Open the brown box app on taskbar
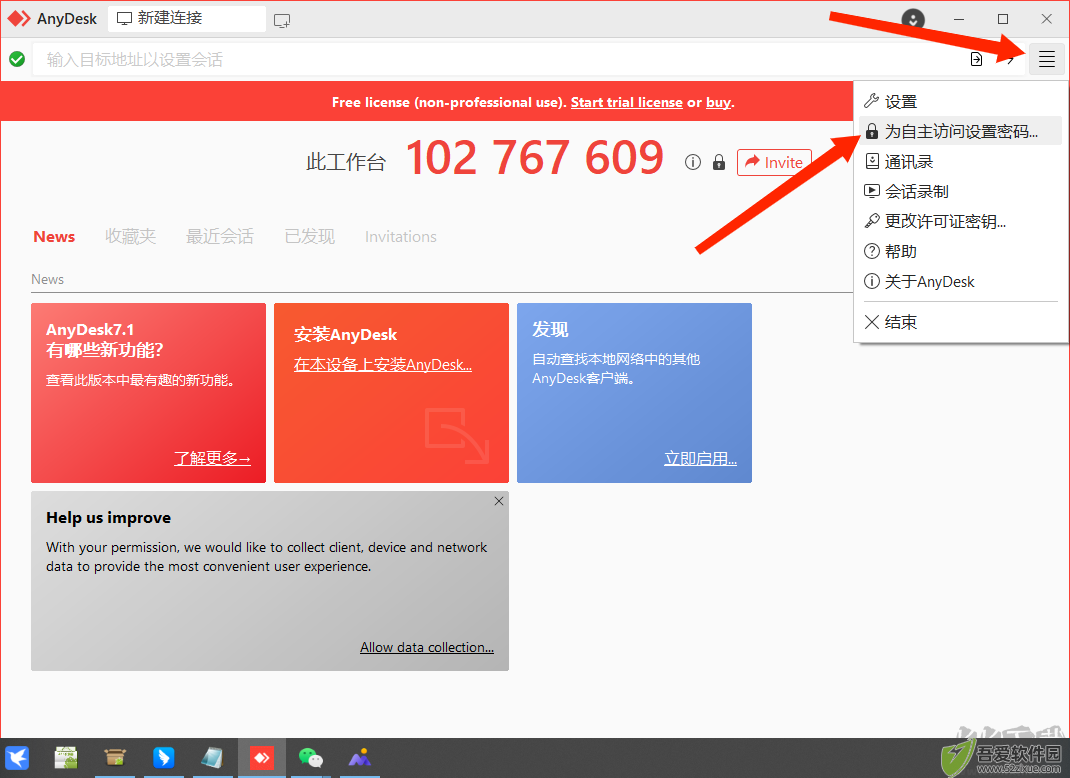The image size is (1070, 778). pyautogui.click(x=115, y=758)
